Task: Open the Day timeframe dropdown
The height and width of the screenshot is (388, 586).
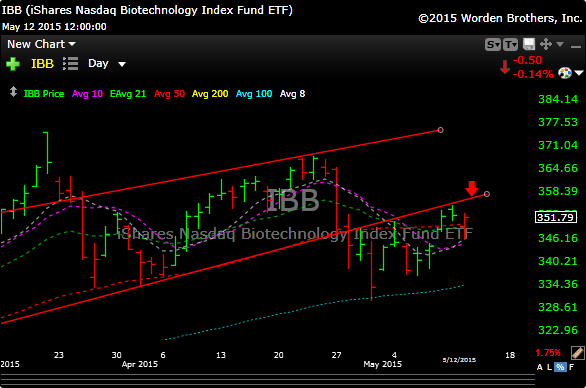Action: [107, 64]
